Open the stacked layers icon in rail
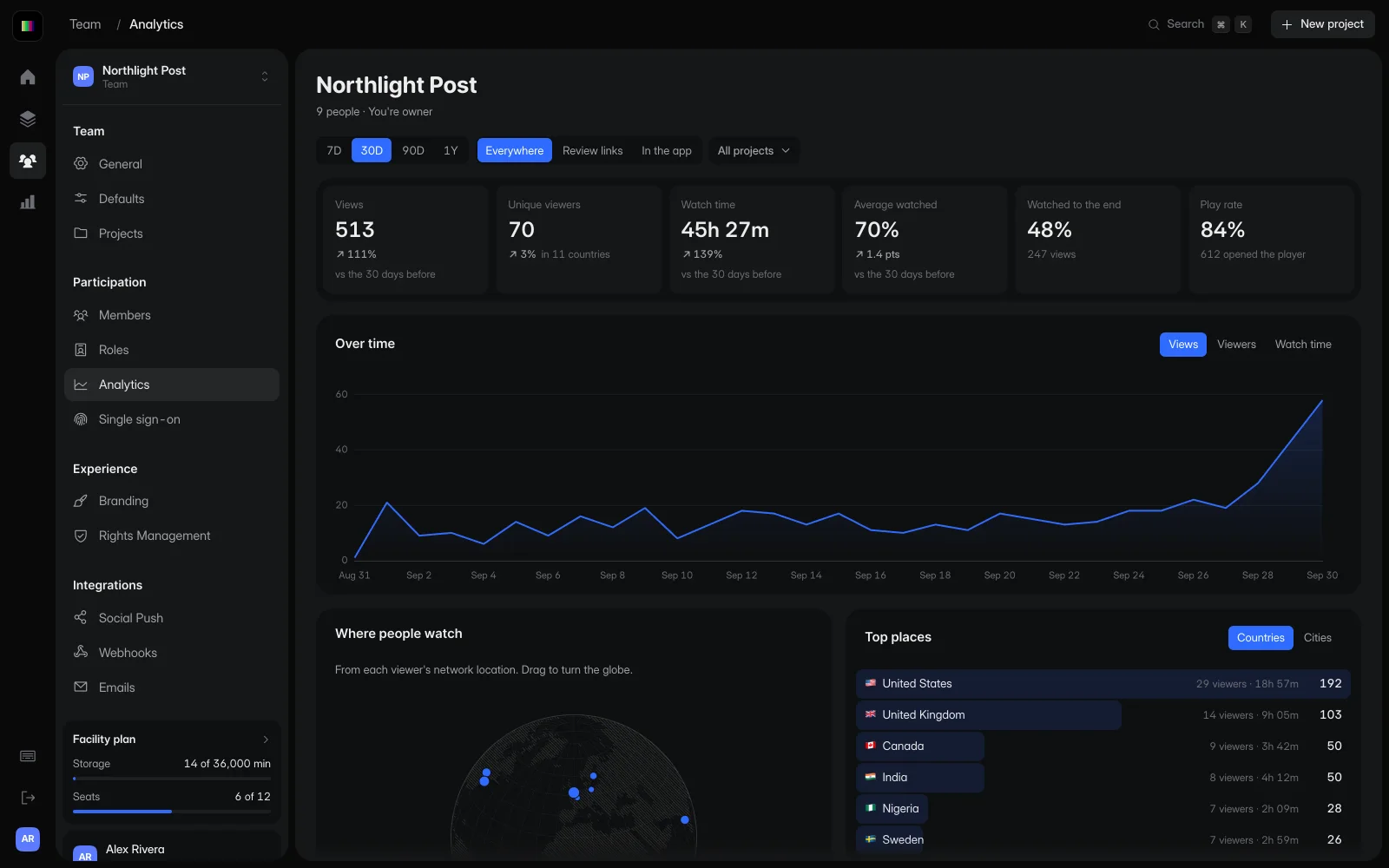This screenshot has width=1389, height=868. pos(28,119)
